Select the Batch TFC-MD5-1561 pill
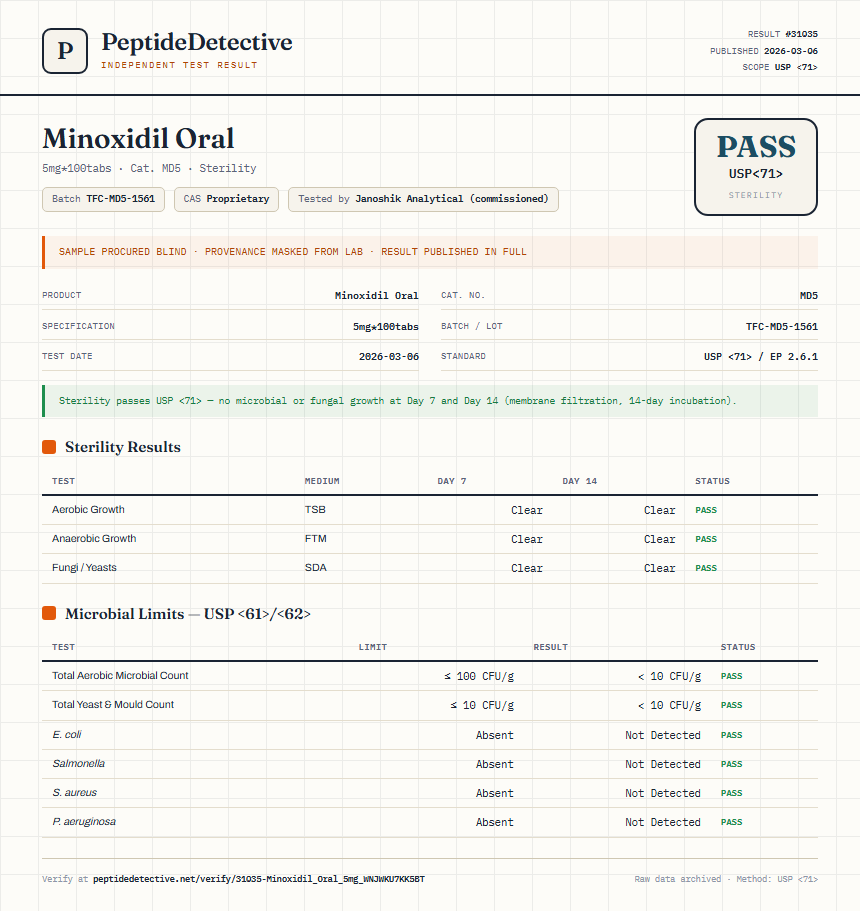Screen dimensions: 860x911 click(103, 199)
